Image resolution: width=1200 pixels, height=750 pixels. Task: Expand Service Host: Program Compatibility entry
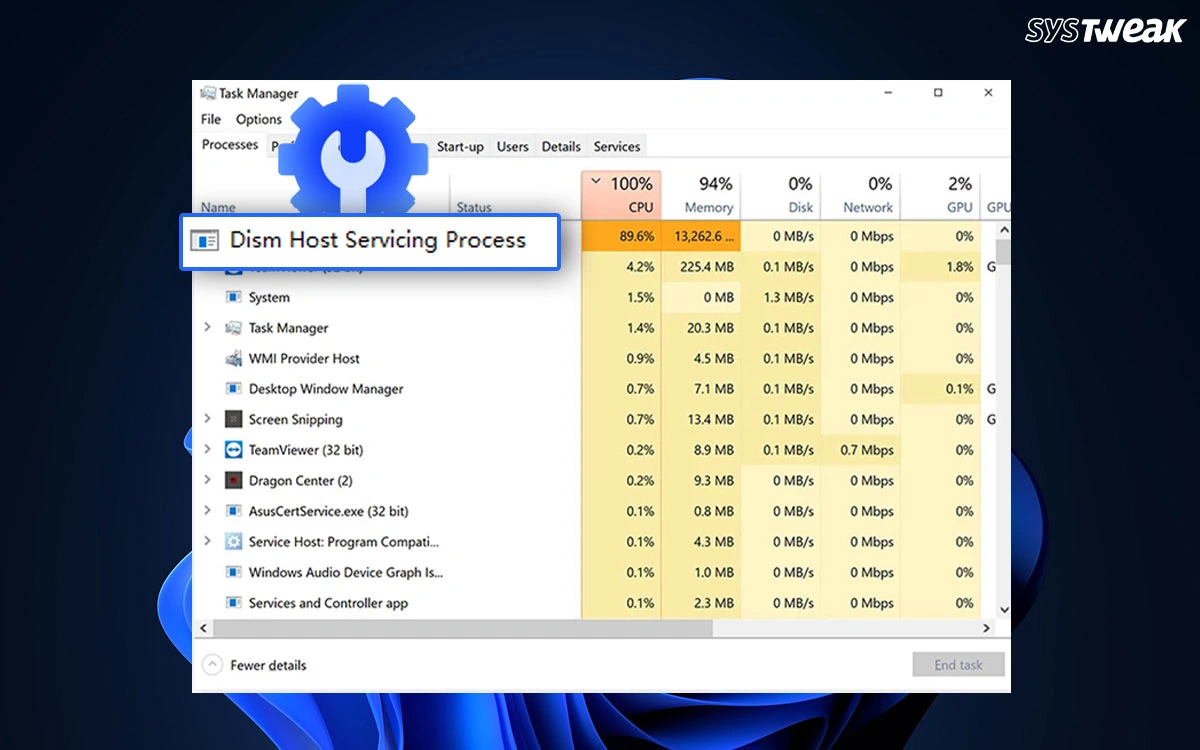207,542
